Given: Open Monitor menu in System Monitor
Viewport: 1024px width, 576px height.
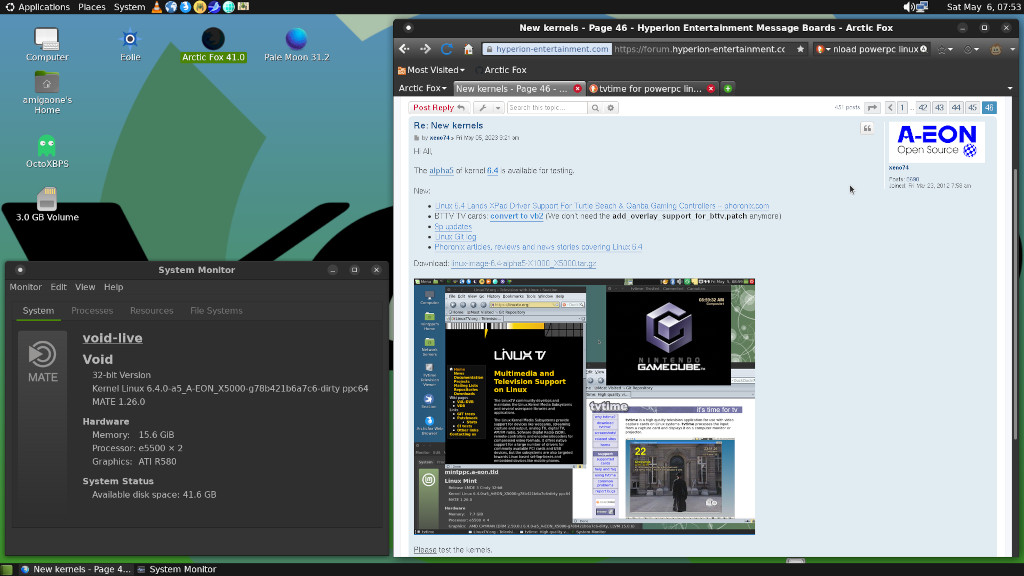Looking at the screenshot, I should (x=25, y=287).
